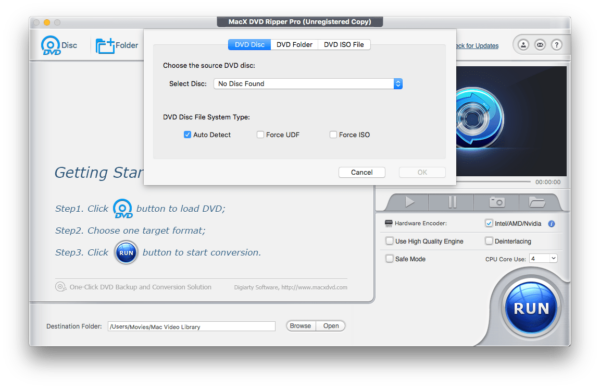Open the CPU Core Use dropdown
The height and width of the screenshot is (388, 600).
(x=543, y=259)
